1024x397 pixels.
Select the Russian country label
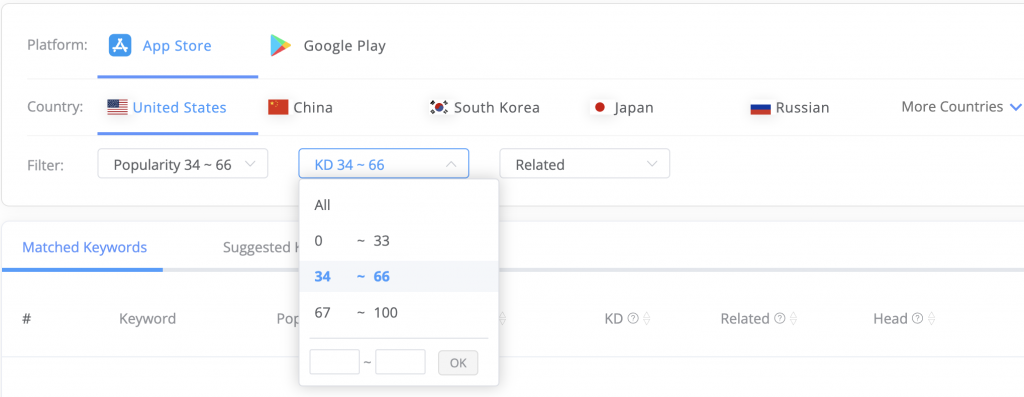pyautogui.click(x=803, y=108)
